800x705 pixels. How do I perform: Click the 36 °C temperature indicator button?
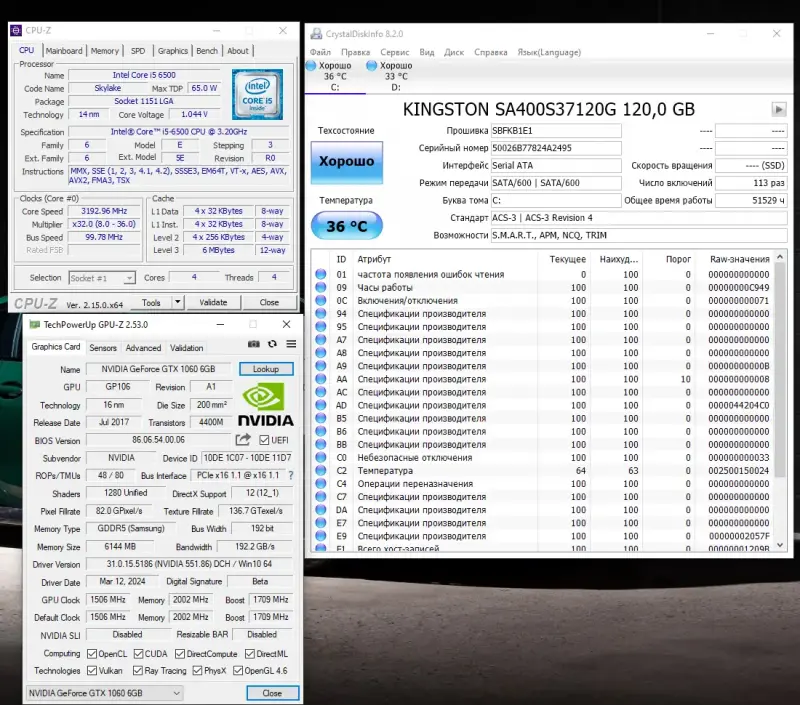pyautogui.click(x=346, y=226)
